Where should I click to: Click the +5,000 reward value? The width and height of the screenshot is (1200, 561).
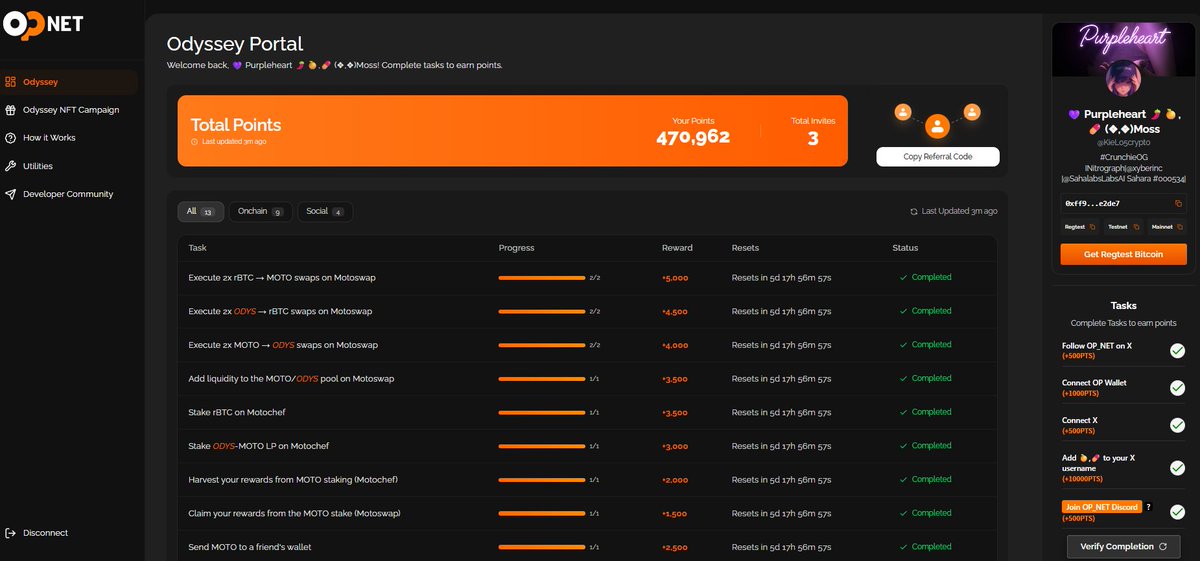point(675,277)
